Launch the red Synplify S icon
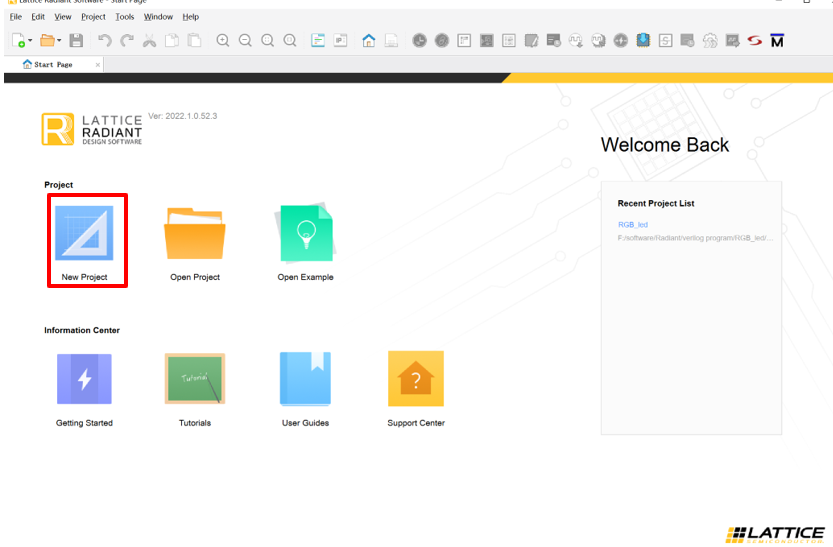Image resolution: width=833 pixels, height=547 pixels. pyautogui.click(x=754, y=40)
